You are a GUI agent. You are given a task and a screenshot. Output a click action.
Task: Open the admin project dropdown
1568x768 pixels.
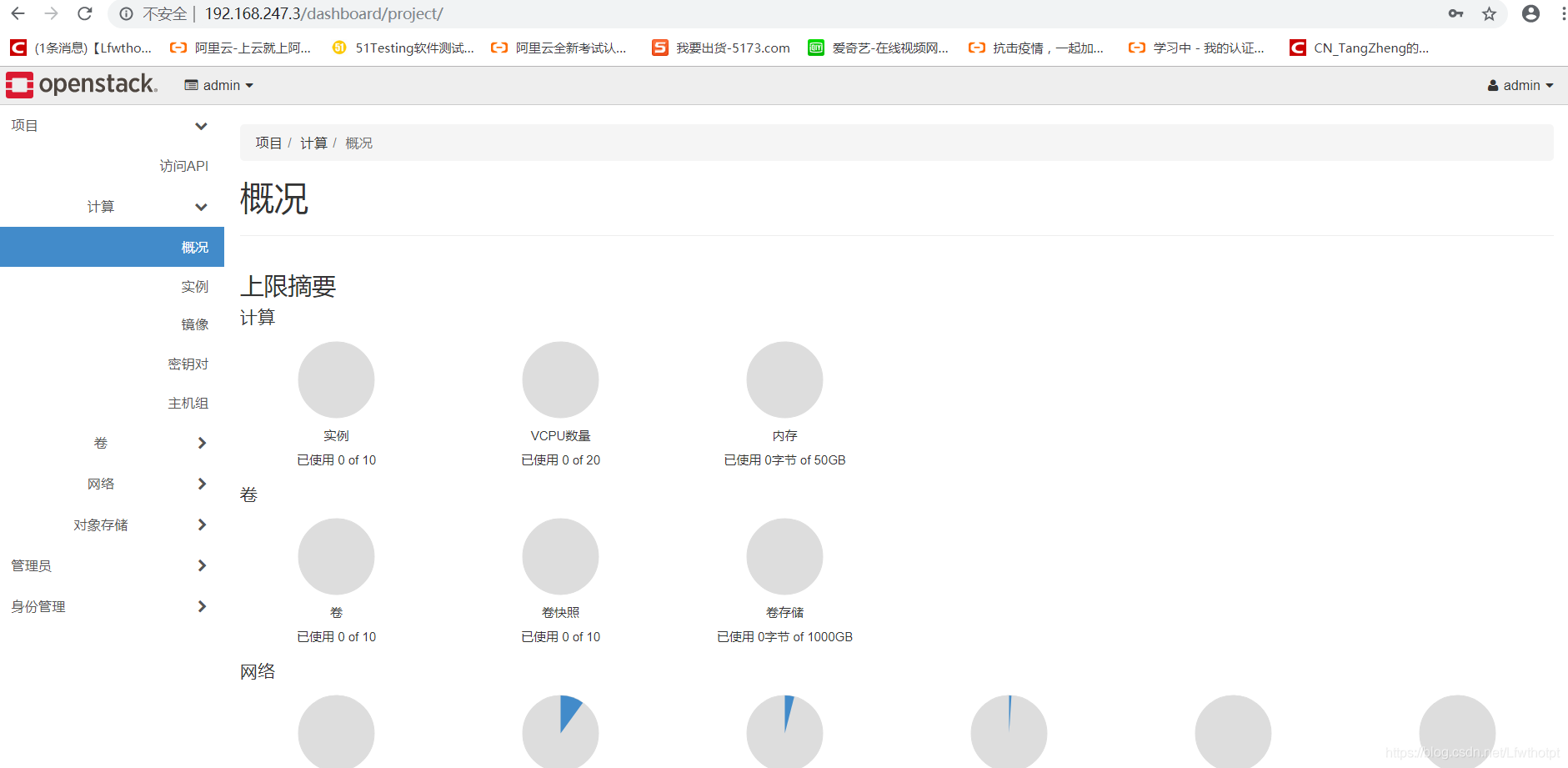coord(218,85)
